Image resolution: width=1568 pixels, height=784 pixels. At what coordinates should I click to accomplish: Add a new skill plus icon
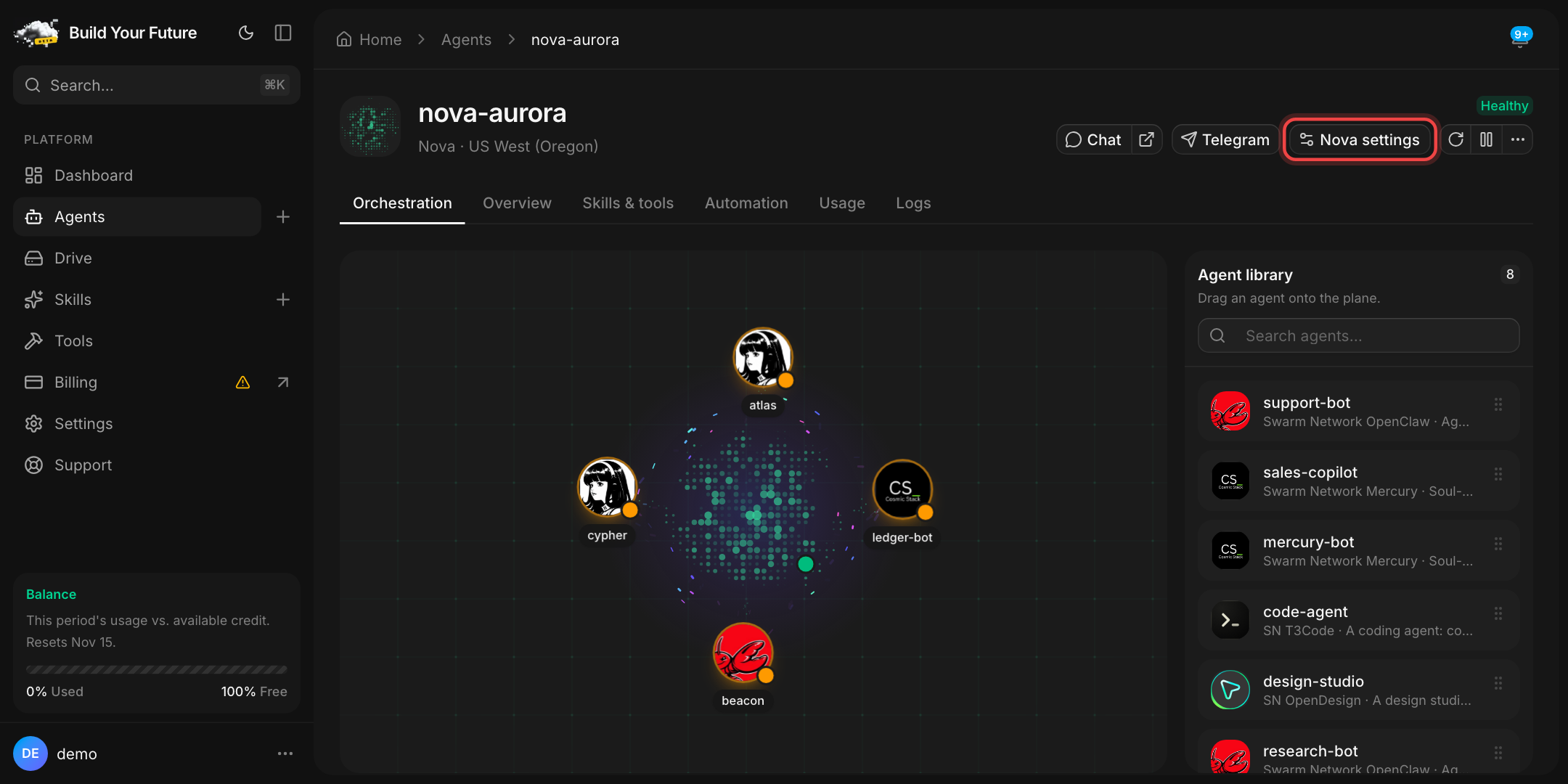[x=283, y=300]
